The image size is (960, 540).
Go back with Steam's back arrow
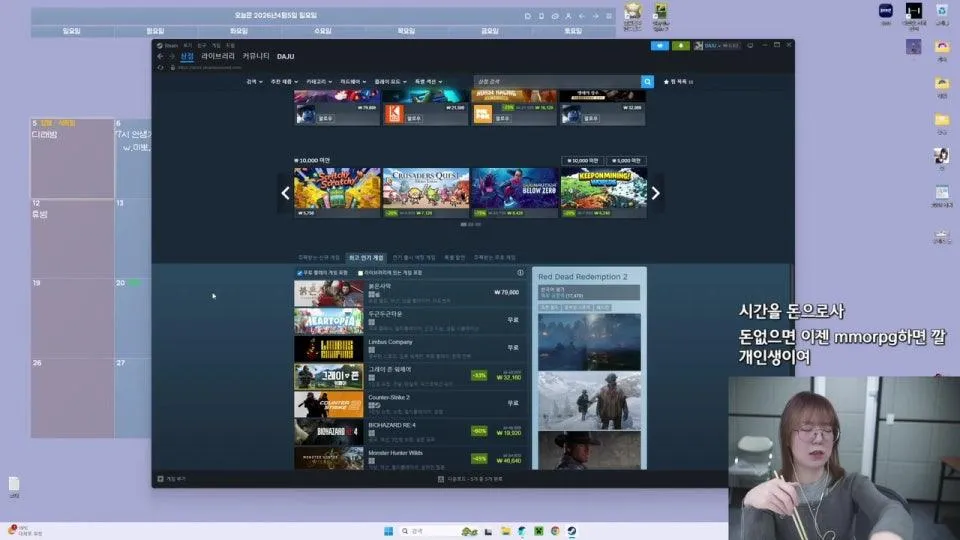click(159, 57)
